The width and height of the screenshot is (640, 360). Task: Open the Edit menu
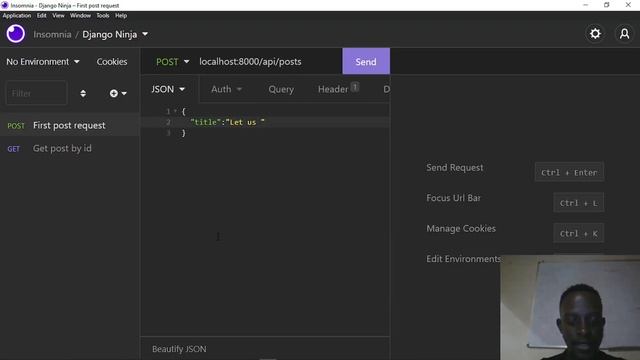point(42,16)
